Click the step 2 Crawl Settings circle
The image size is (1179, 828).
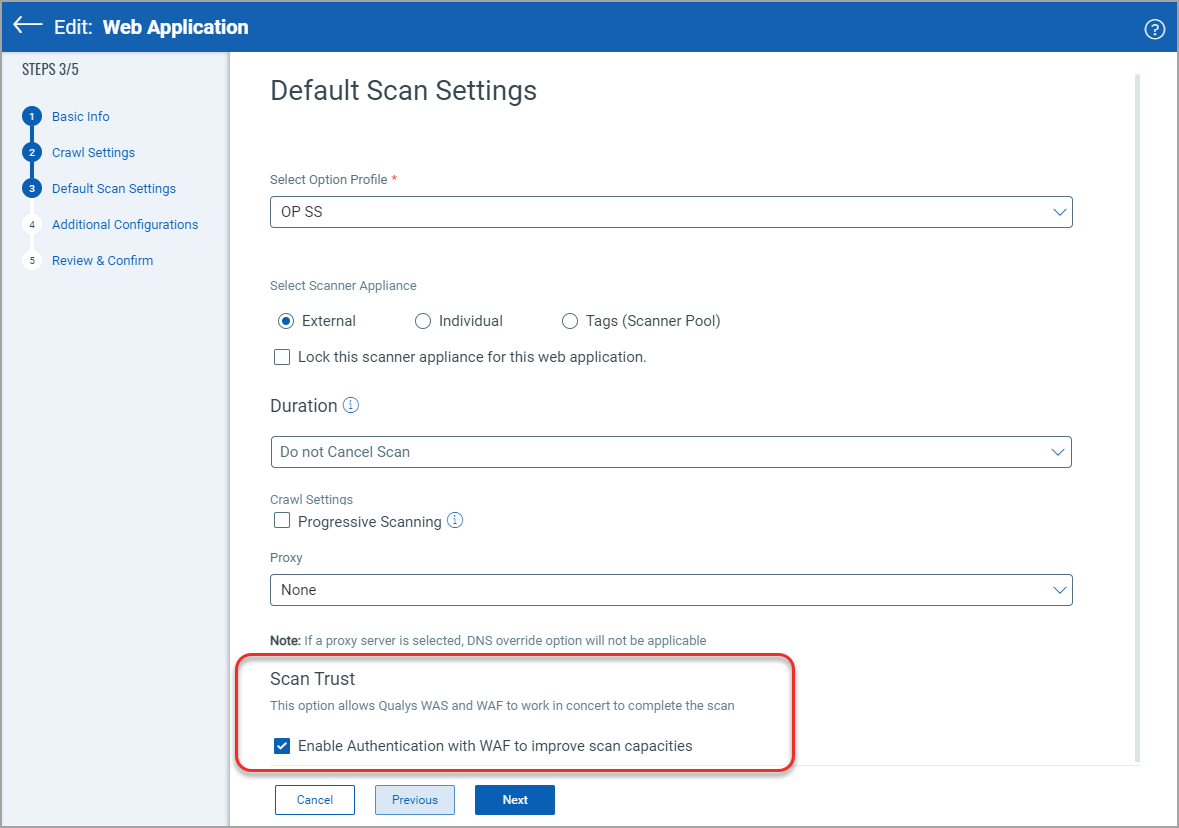tap(31, 152)
